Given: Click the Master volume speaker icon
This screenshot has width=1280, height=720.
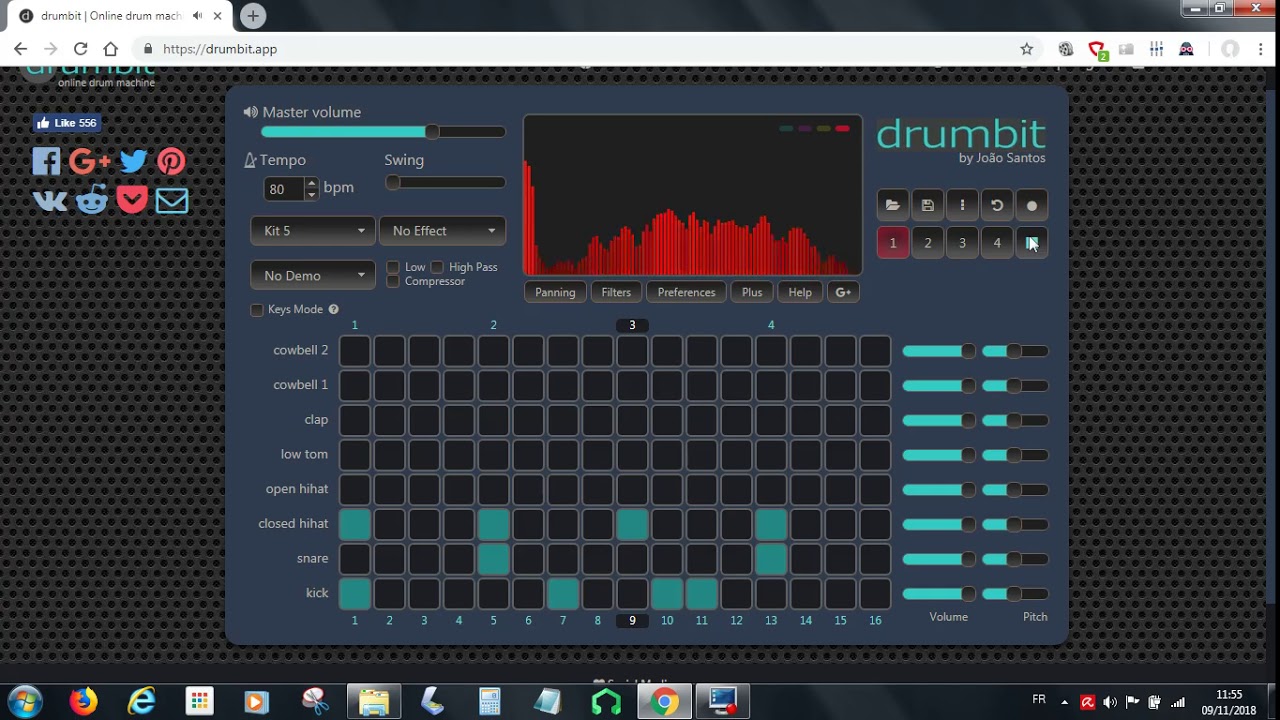Looking at the screenshot, I should (250, 112).
